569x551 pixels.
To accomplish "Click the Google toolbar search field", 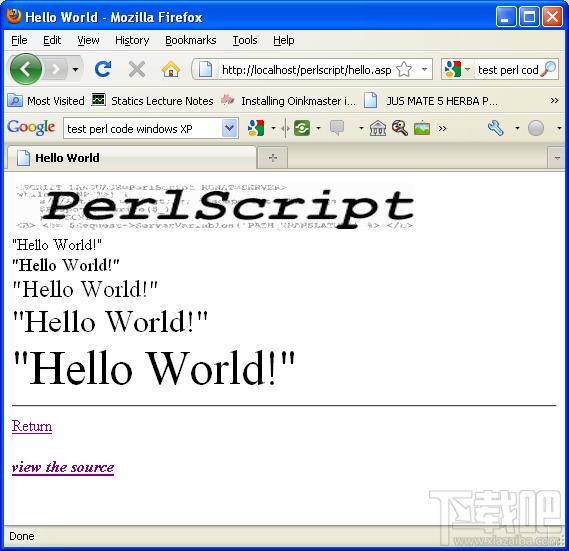I will pyautogui.click(x=143, y=128).
